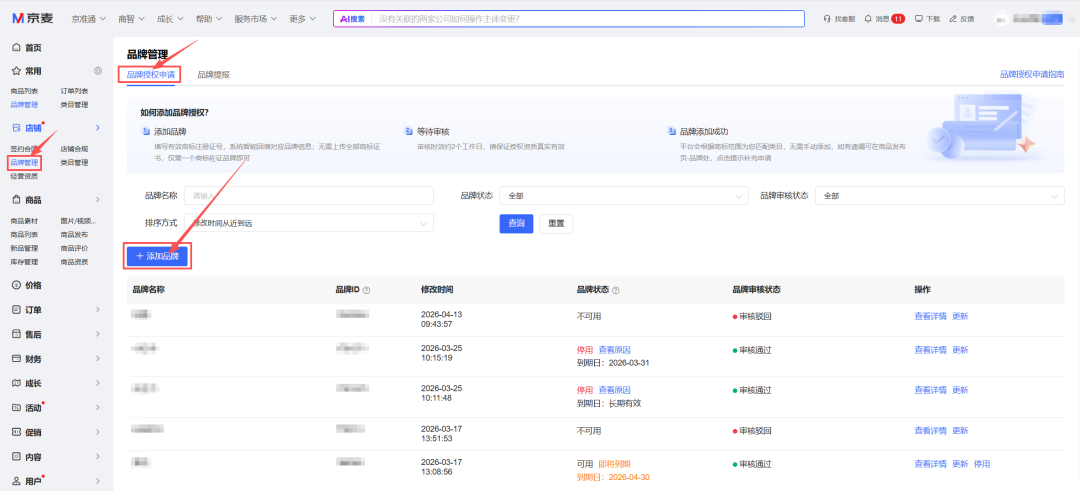The height and width of the screenshot is (491, 1080).
Task: Expand the 订单 section chevron
Action: (x=98, y=310)
